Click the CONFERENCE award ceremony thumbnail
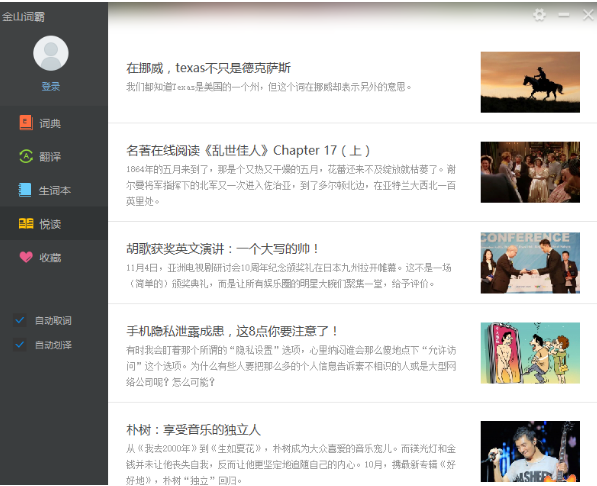Image resolution: width=597 pixels, height=486 pixels. tap(530, 263)
